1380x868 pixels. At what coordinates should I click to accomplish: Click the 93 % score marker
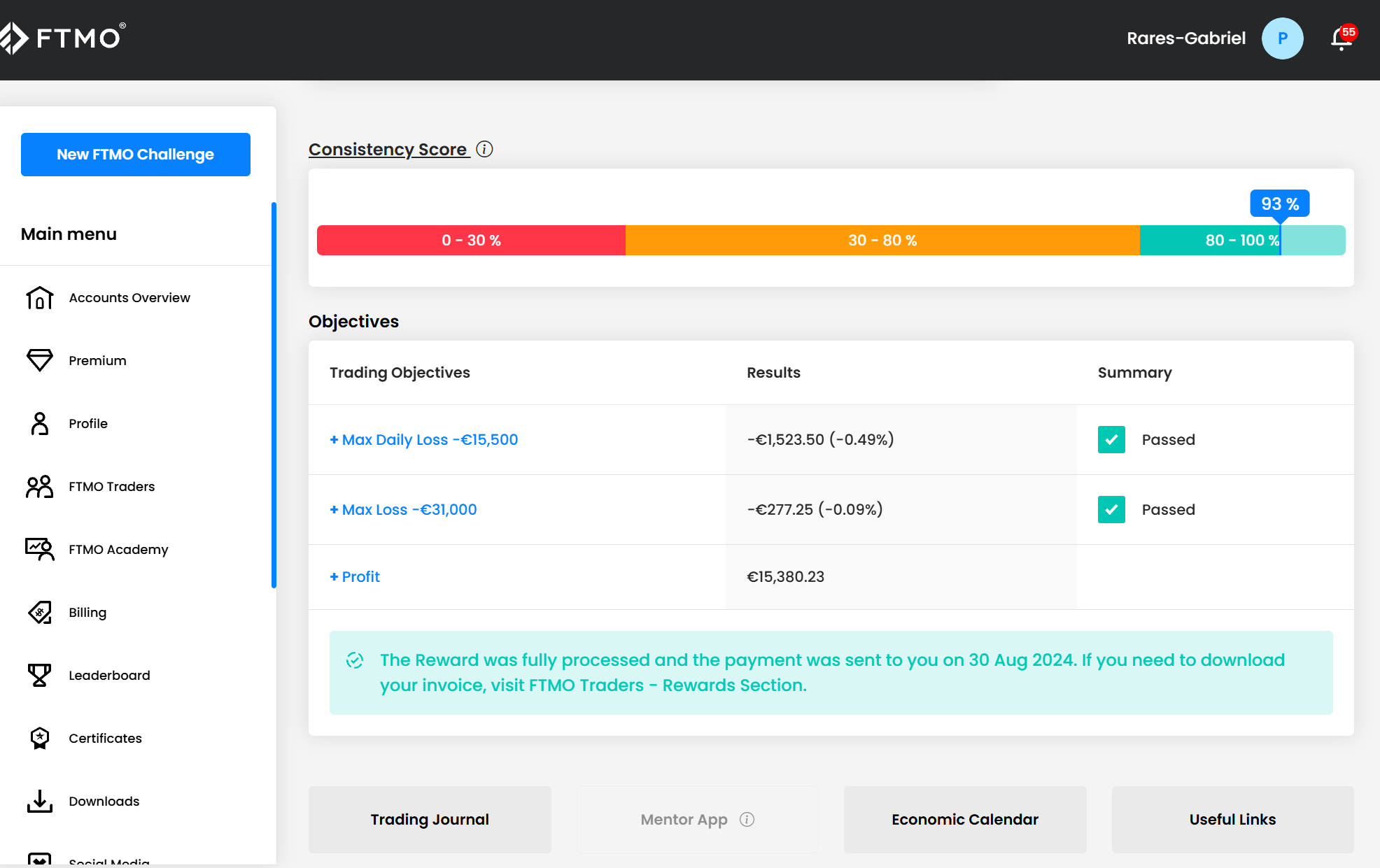[x=1280, y=204]
